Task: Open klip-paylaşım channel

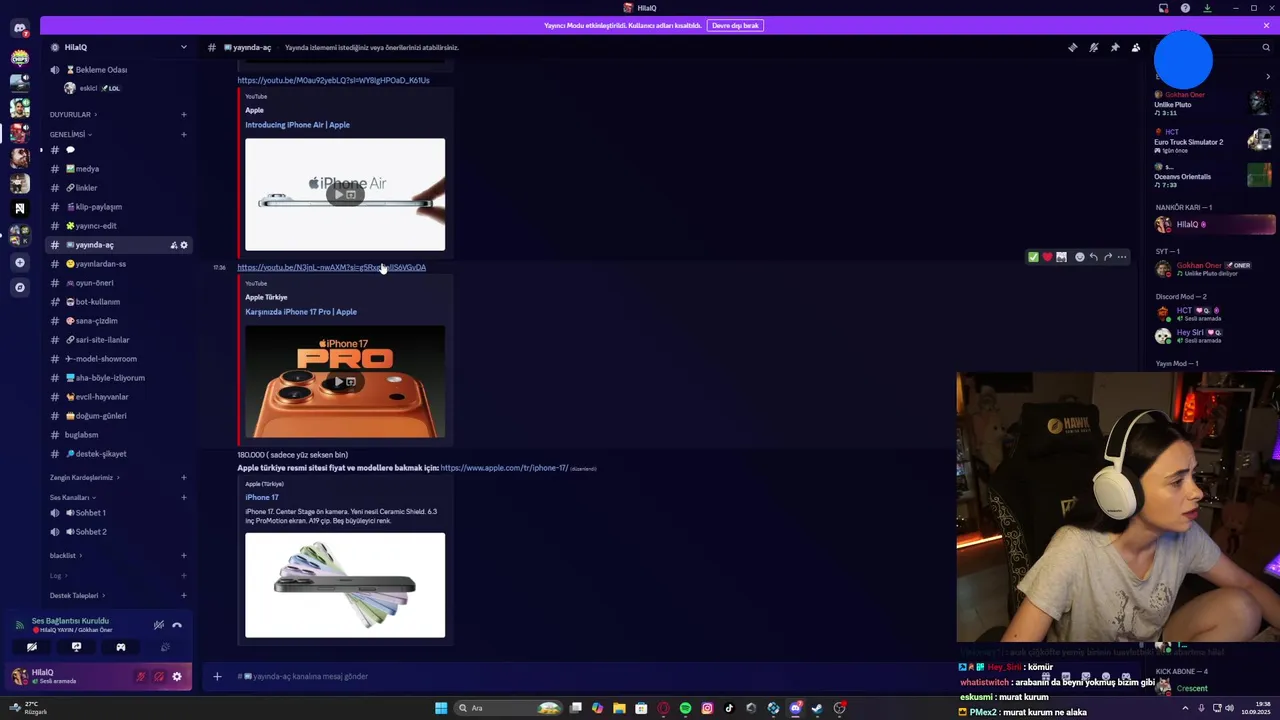Action: point(119,207)
